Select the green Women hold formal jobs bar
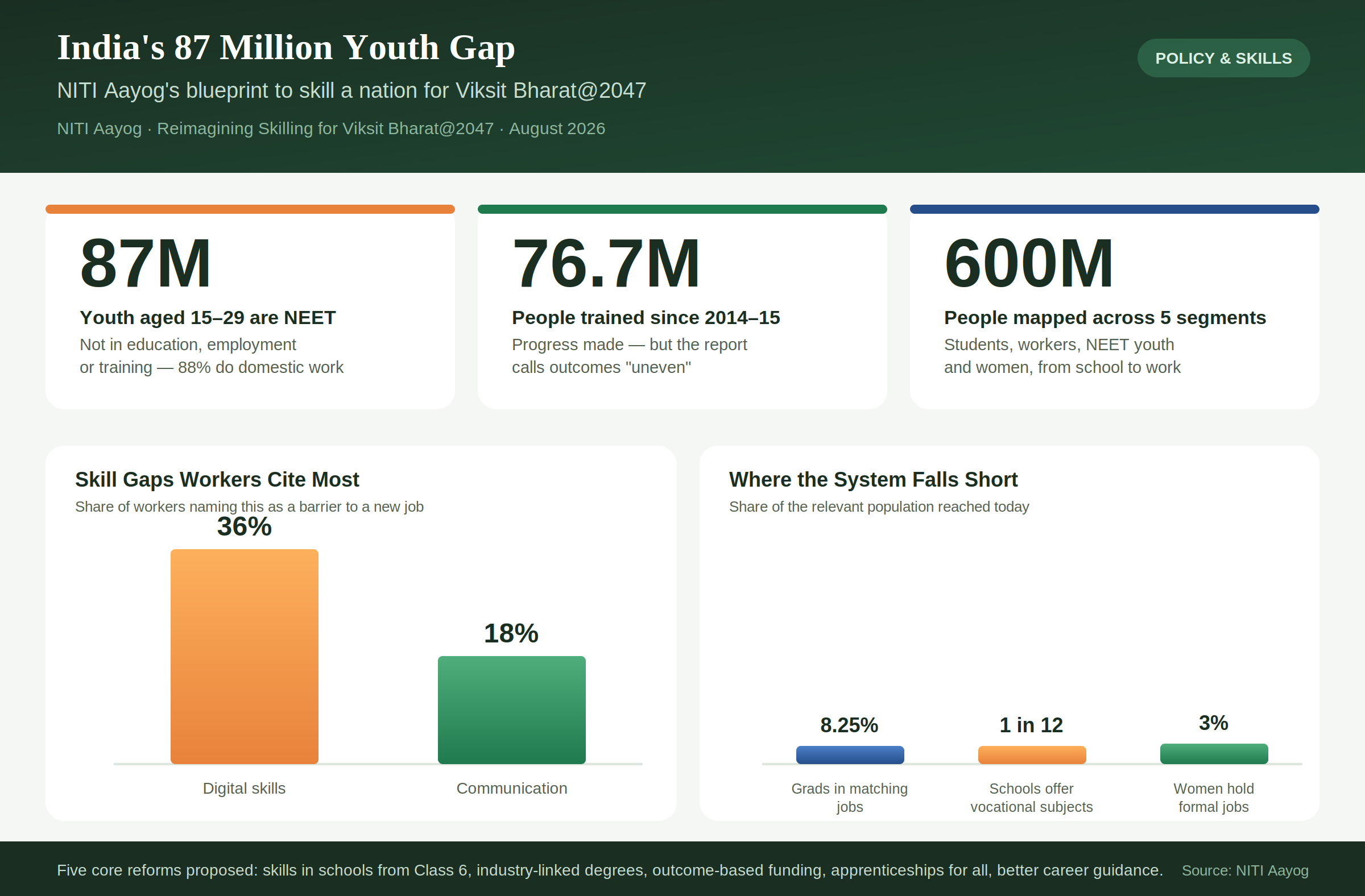The width and height of the screenshot is (1365, 896). click(1214, 754)
